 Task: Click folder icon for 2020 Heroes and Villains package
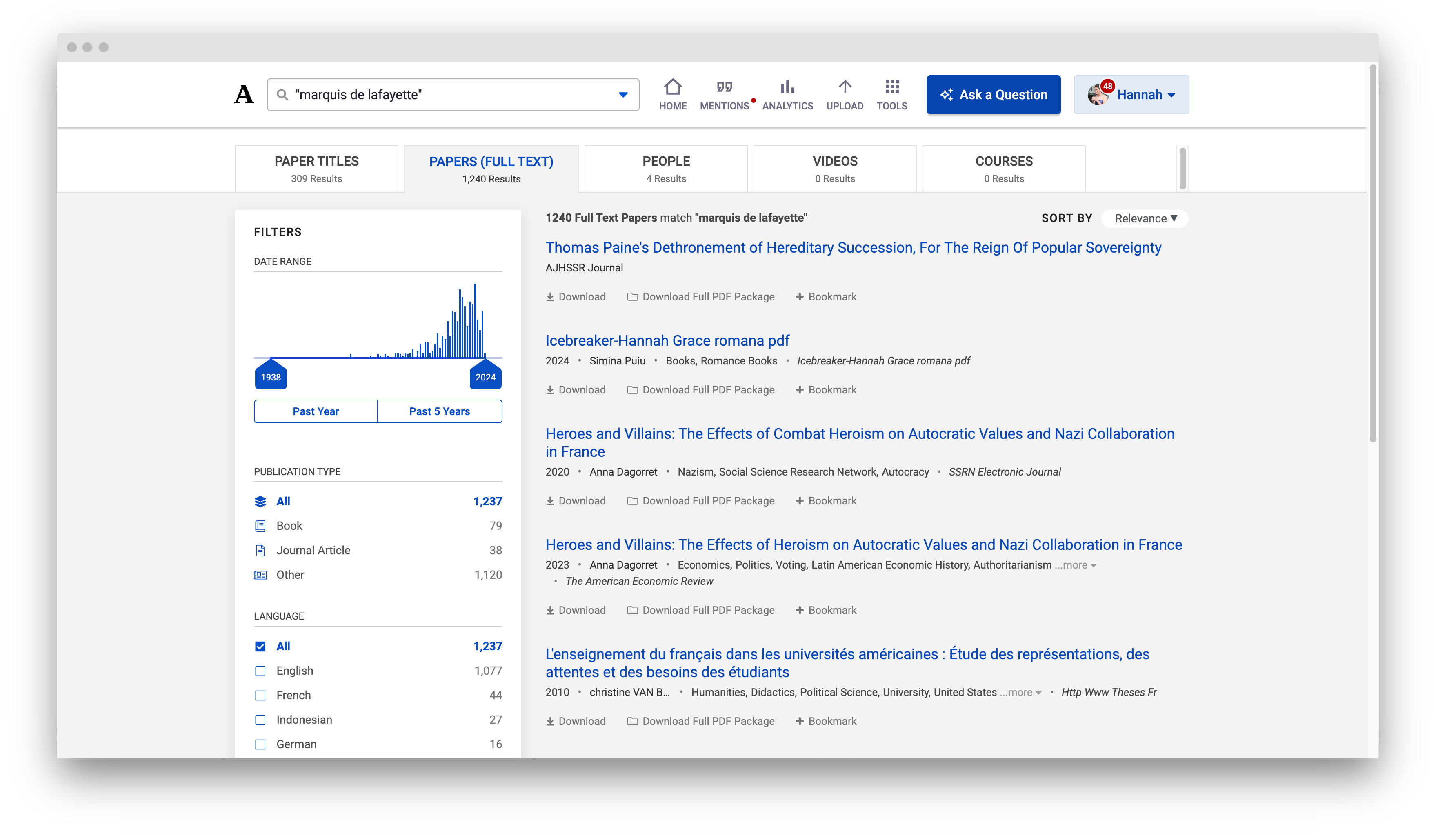[632, 501]
